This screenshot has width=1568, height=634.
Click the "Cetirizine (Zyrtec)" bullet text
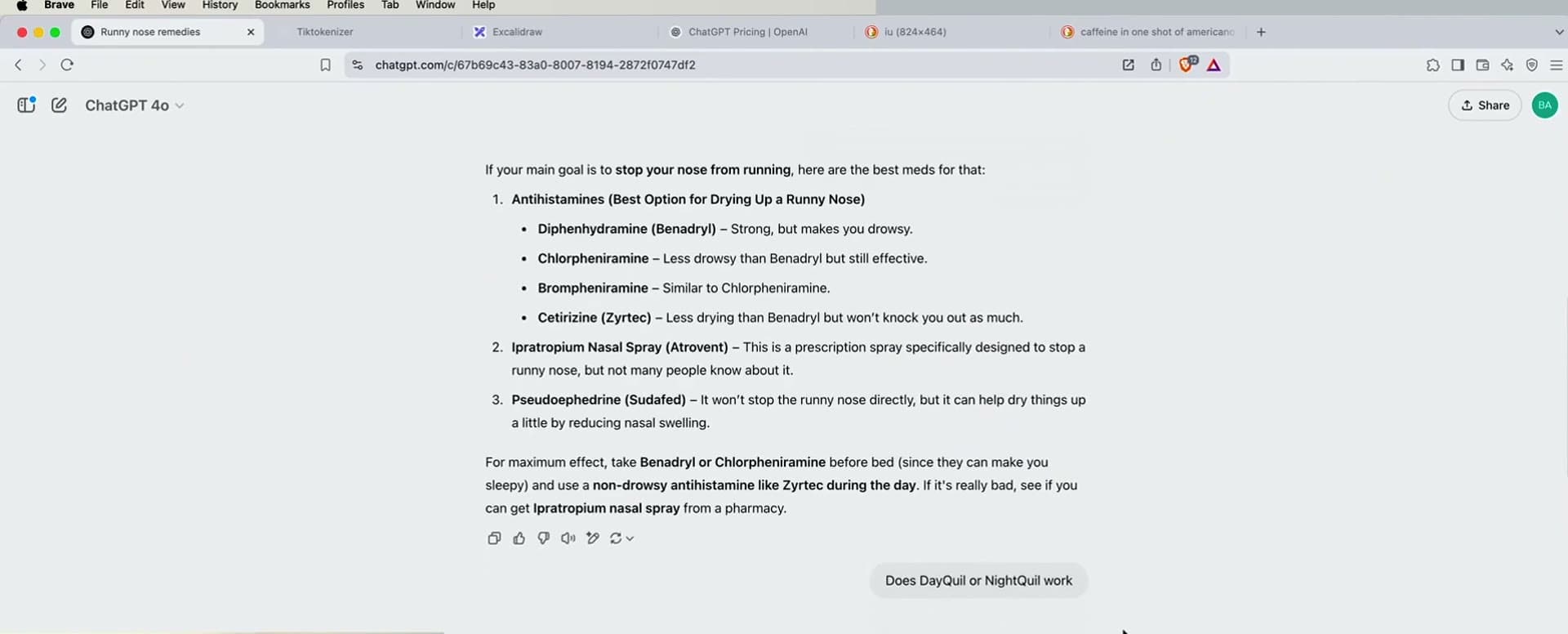[595, 317]
